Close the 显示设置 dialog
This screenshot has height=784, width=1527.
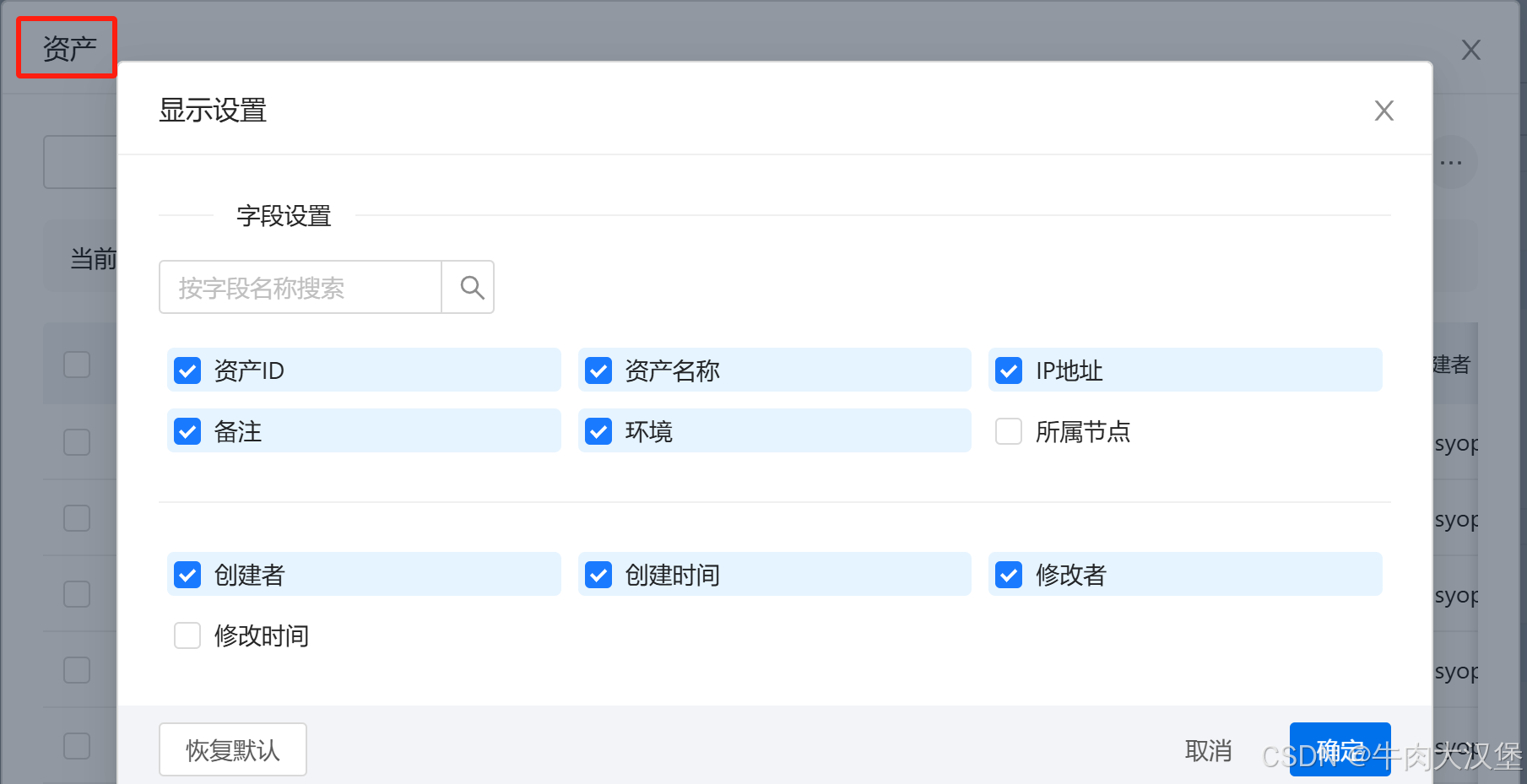point(1384,111)
